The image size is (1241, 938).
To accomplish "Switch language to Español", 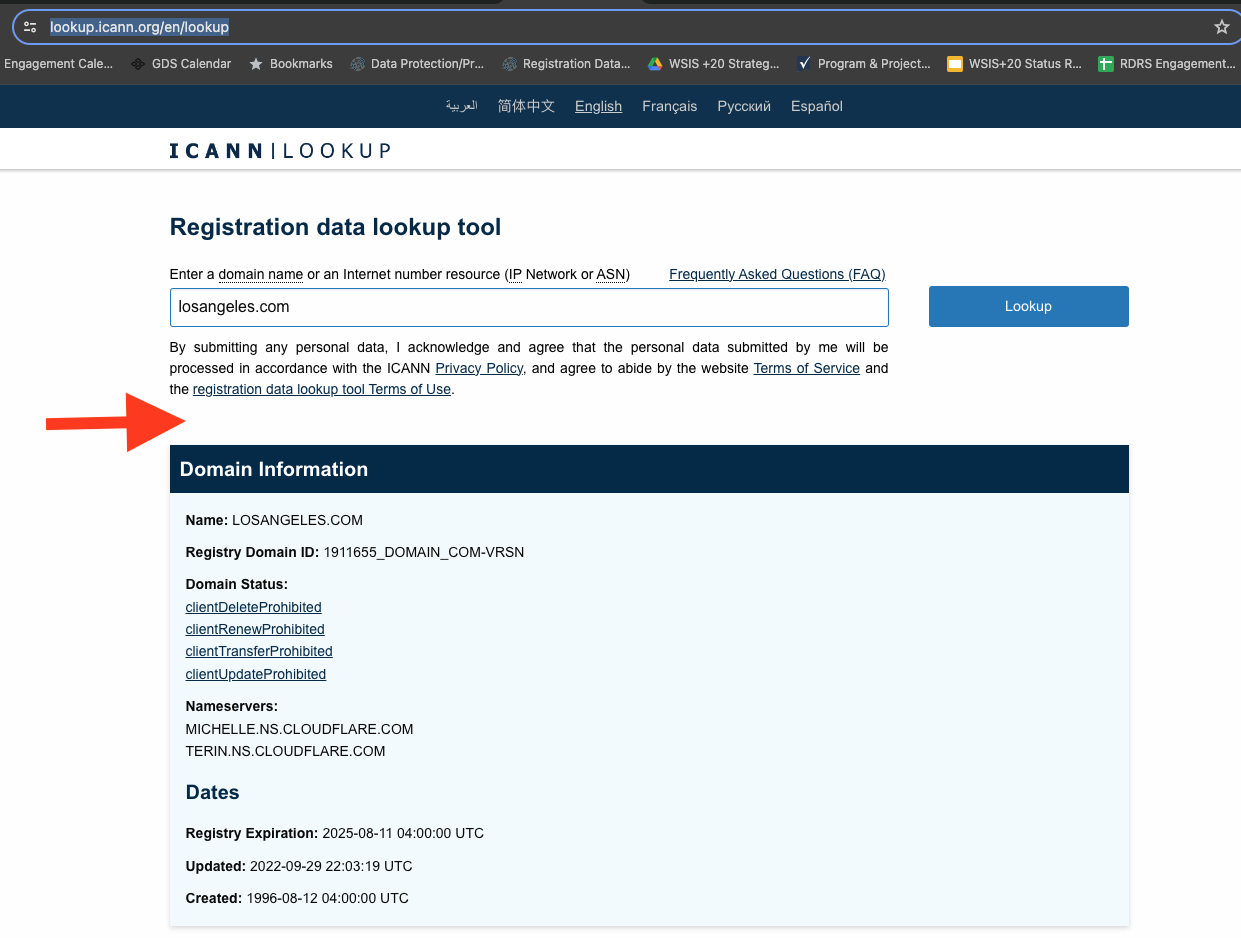I will coord(816,106).
